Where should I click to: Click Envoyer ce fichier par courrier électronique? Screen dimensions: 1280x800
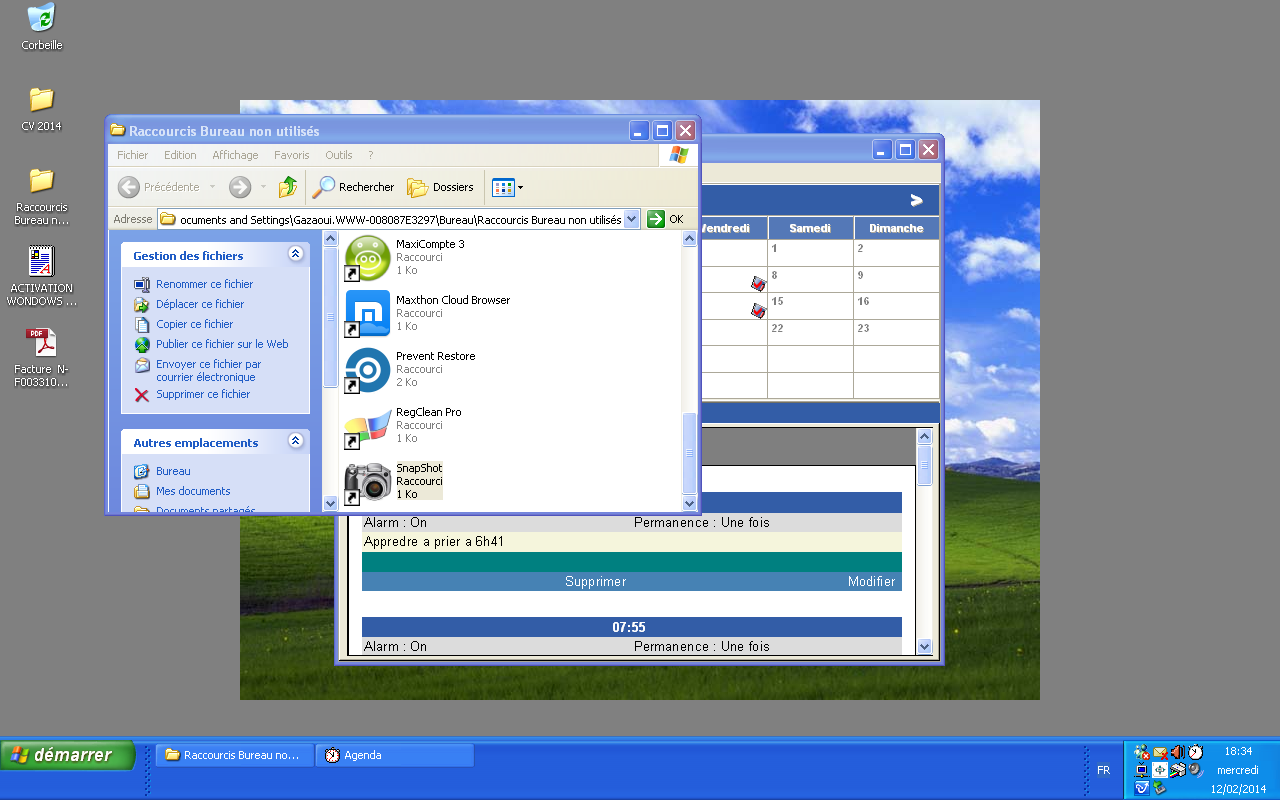[208, 371]
